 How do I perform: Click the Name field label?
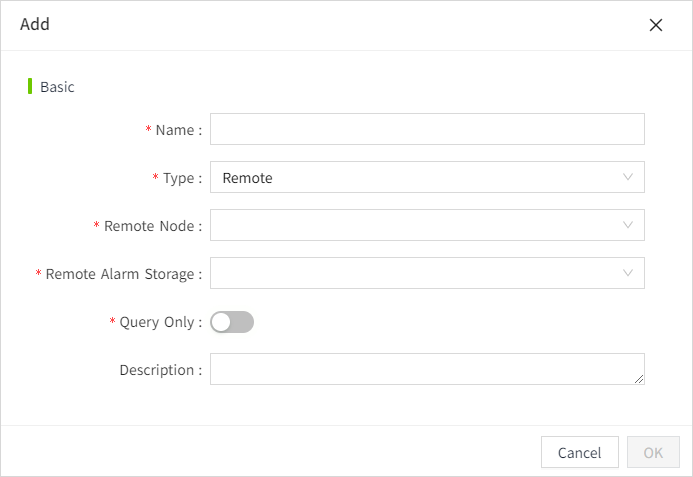pyautogui.click(x=177, y=130)
